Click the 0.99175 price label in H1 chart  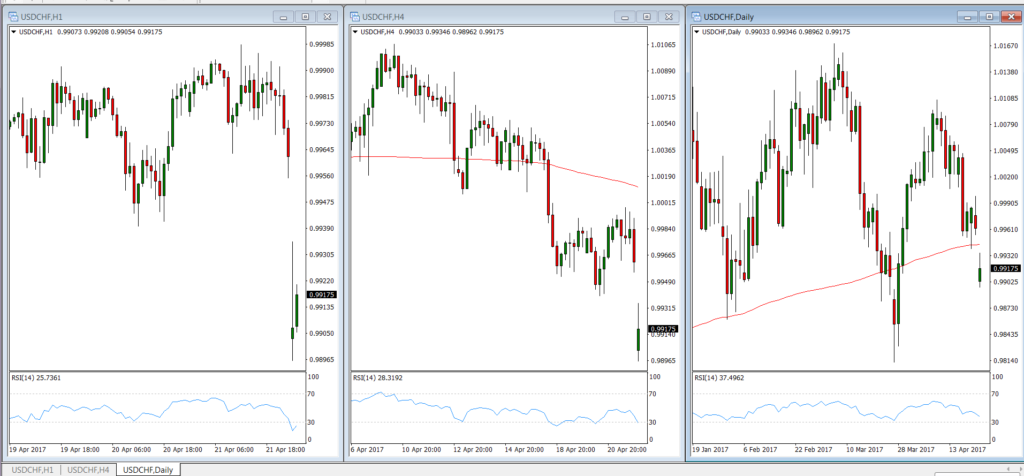(321, 295)
